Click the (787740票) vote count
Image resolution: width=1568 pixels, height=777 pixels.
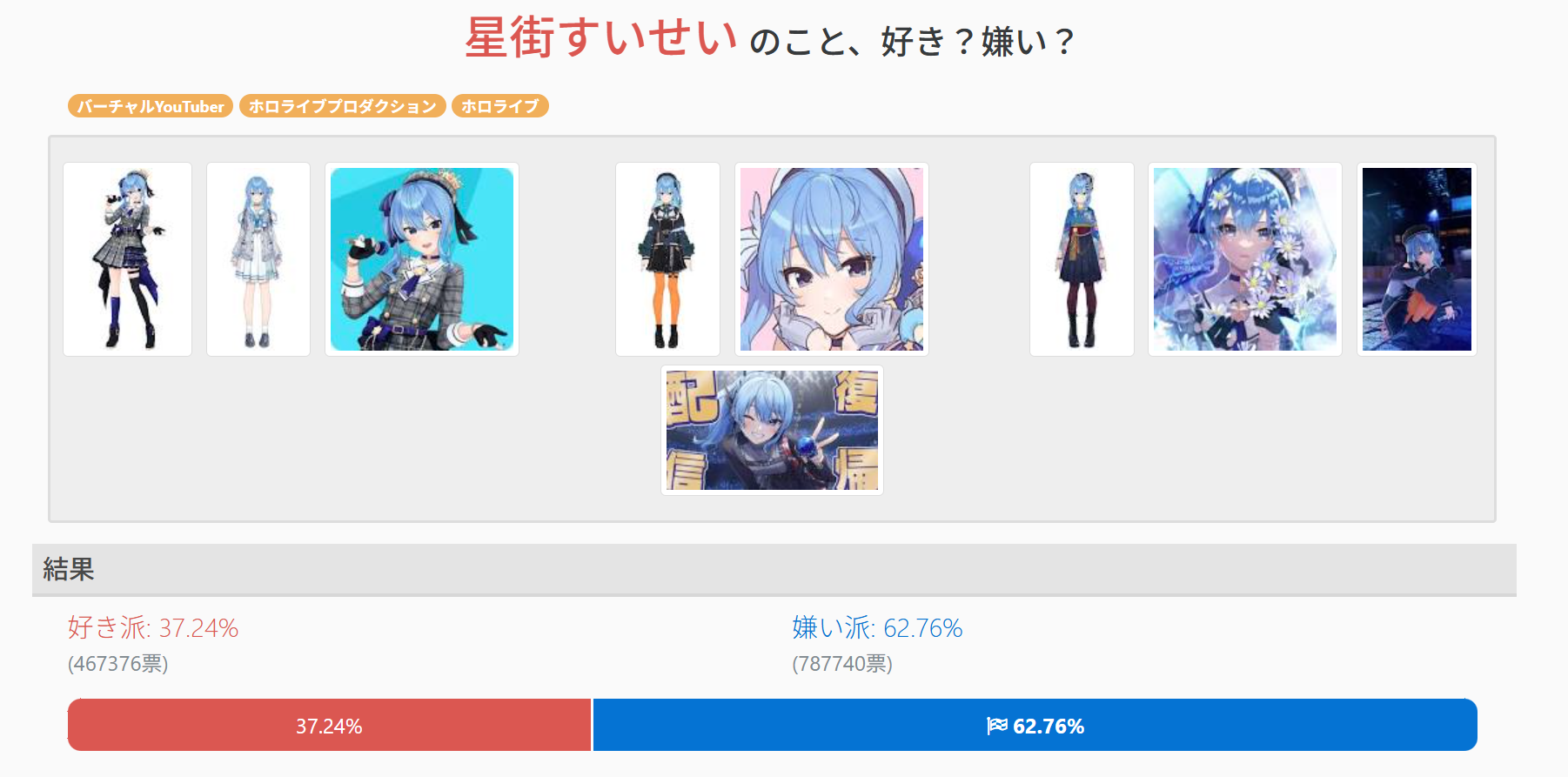(842, 664)
